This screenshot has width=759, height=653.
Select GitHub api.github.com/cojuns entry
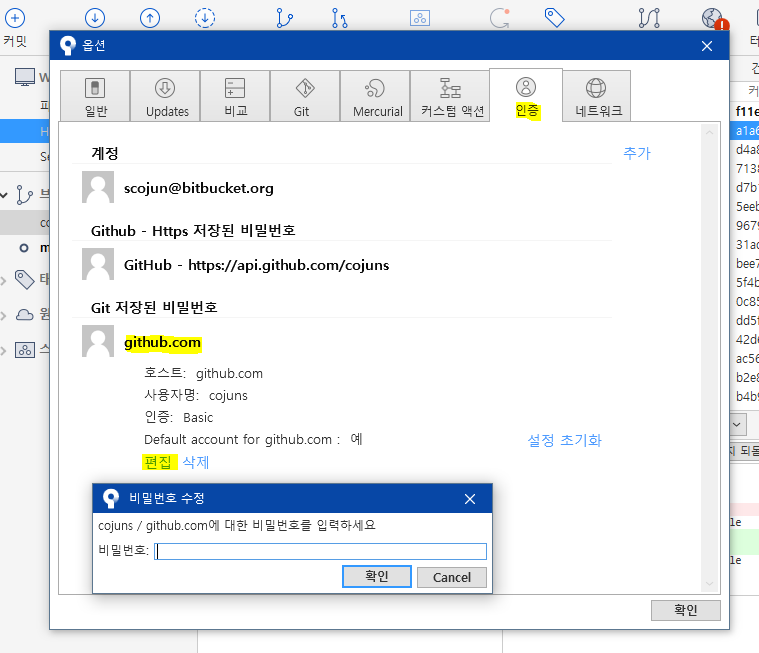coord(257,265)
